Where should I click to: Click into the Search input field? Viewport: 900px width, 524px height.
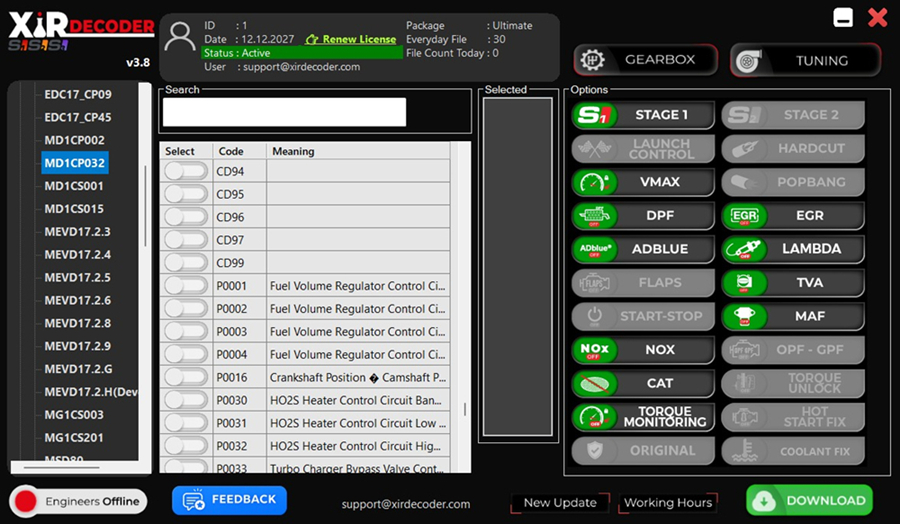coord(284,112)
